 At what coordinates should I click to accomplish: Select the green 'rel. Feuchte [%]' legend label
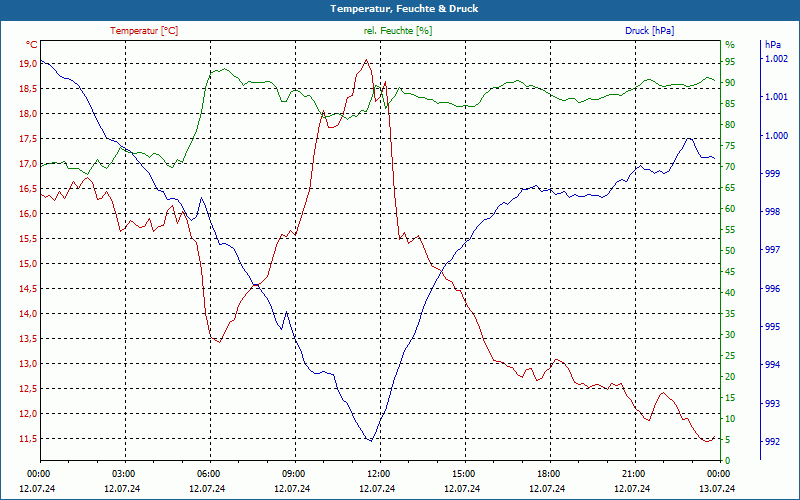397,31
